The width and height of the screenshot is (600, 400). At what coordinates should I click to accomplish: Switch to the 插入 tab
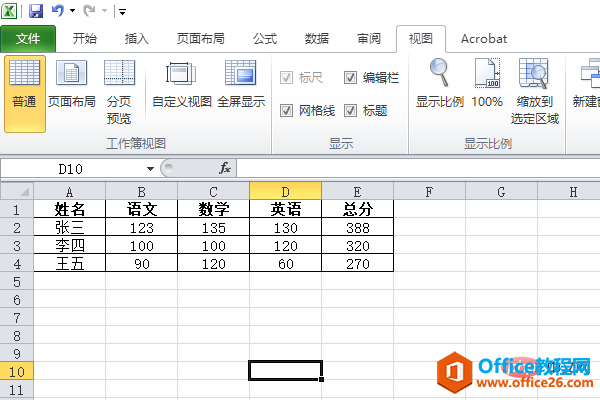[137, 39]
